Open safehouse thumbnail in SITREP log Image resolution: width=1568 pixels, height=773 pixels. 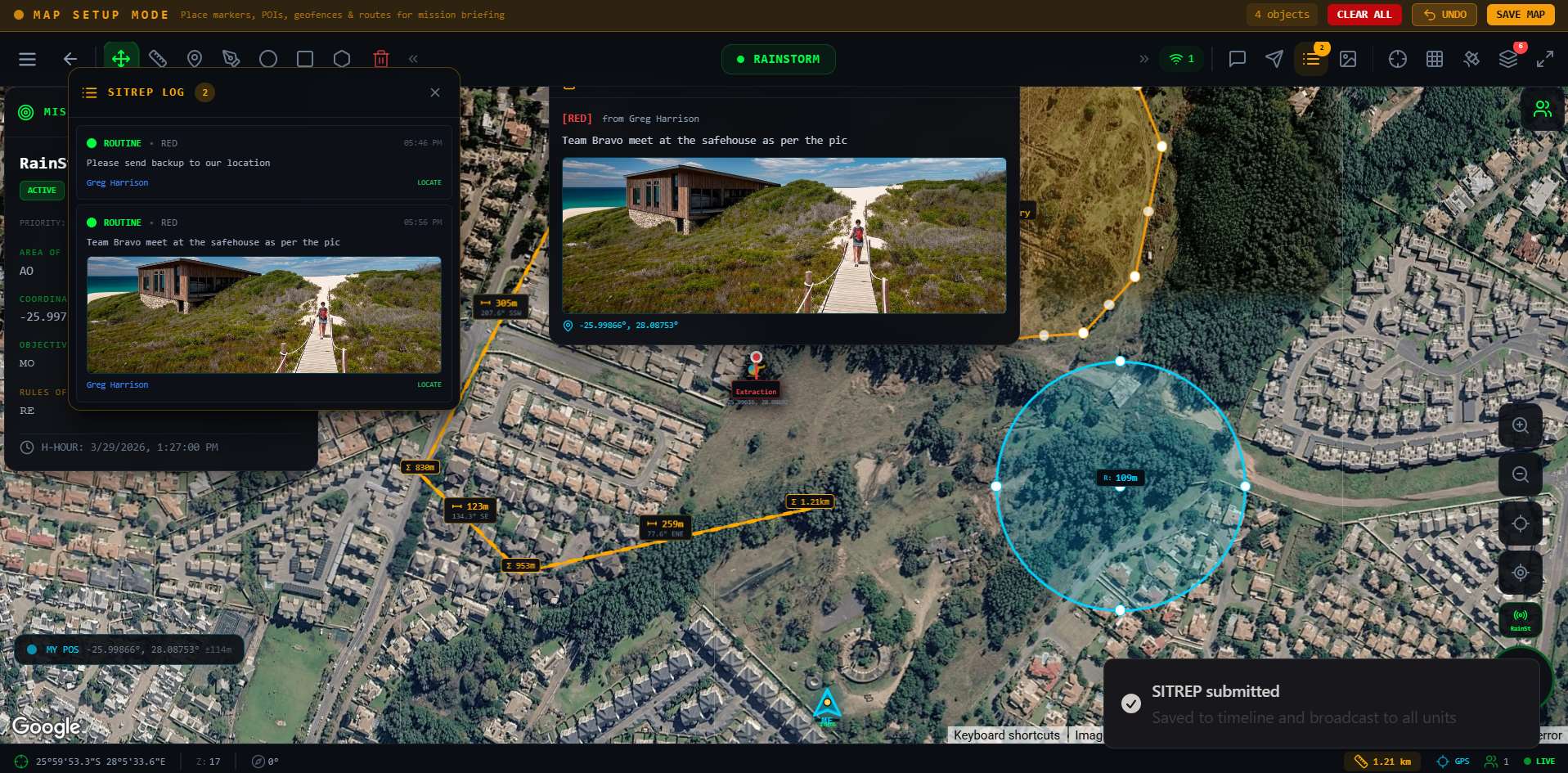coord(264,315)
